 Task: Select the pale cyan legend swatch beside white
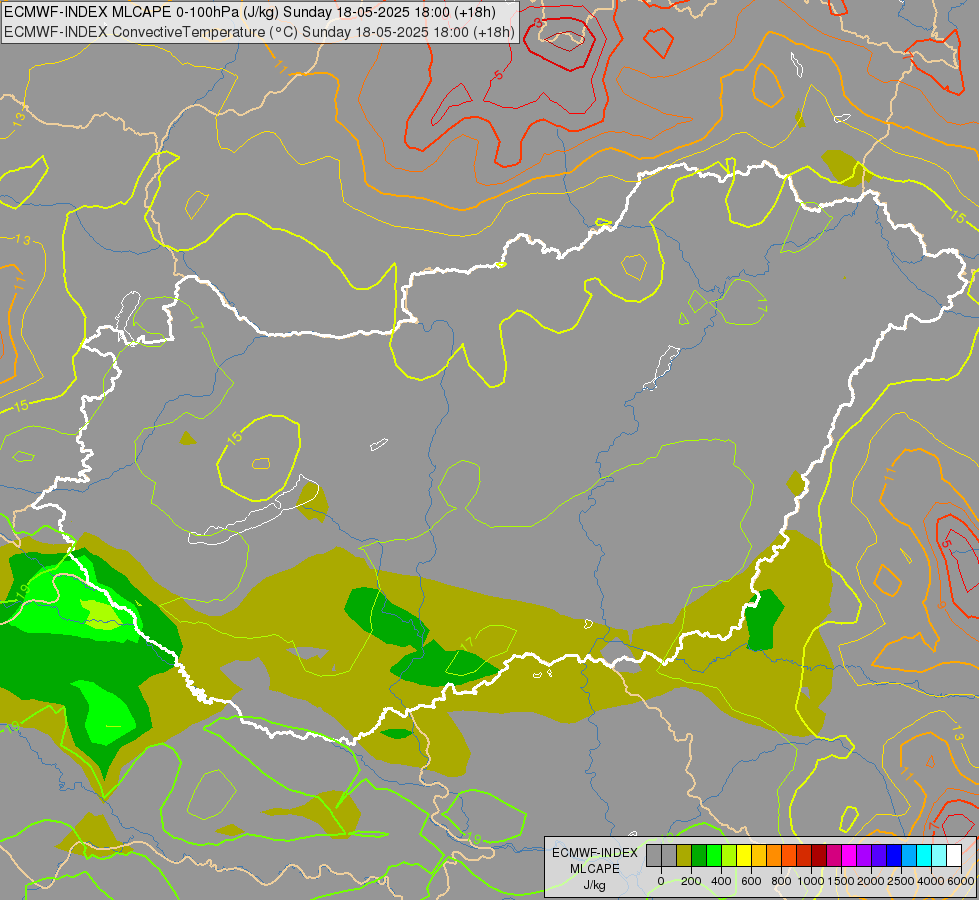point(939,855)
